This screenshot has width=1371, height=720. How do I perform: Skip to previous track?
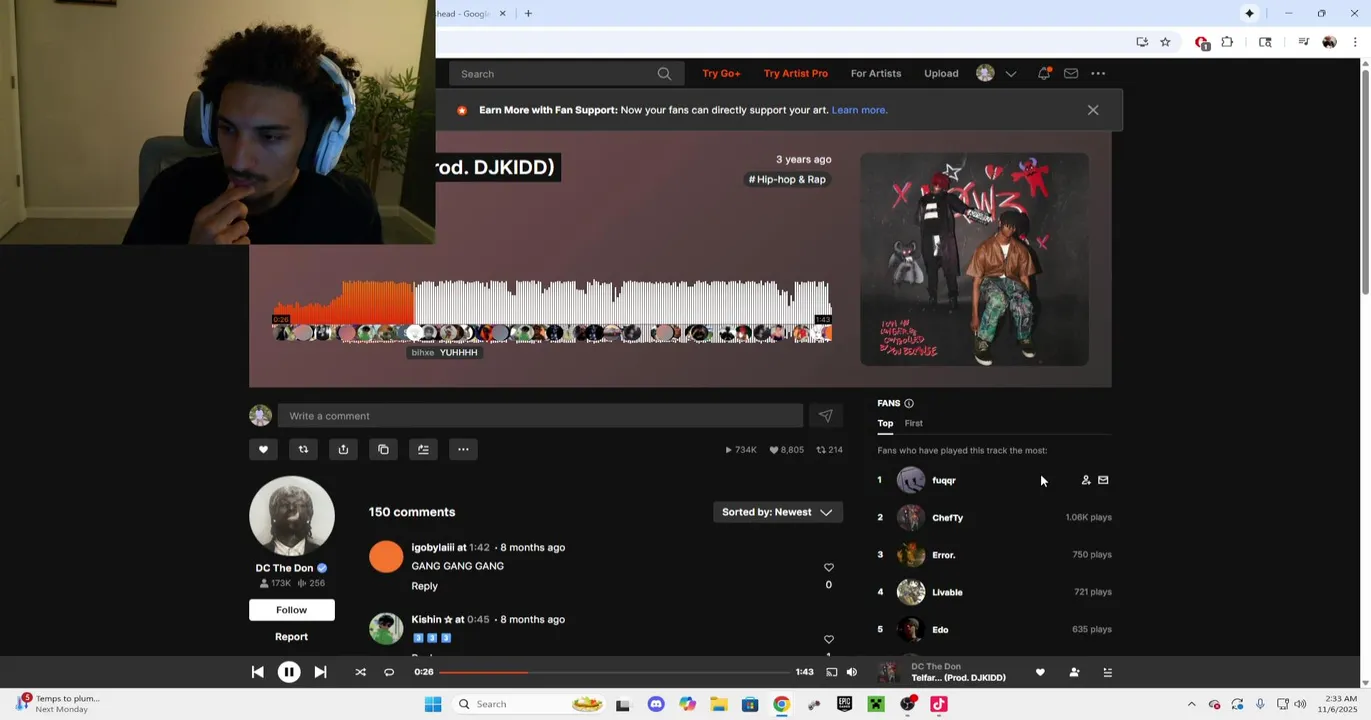tap(257, 673)
